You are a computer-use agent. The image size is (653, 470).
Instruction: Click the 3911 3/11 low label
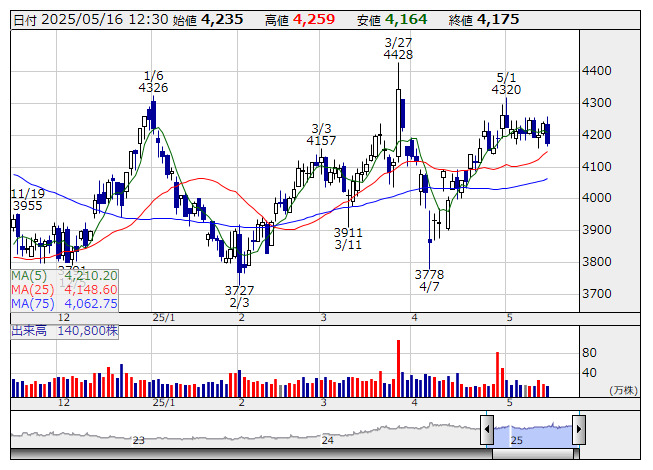click(348, 238)
